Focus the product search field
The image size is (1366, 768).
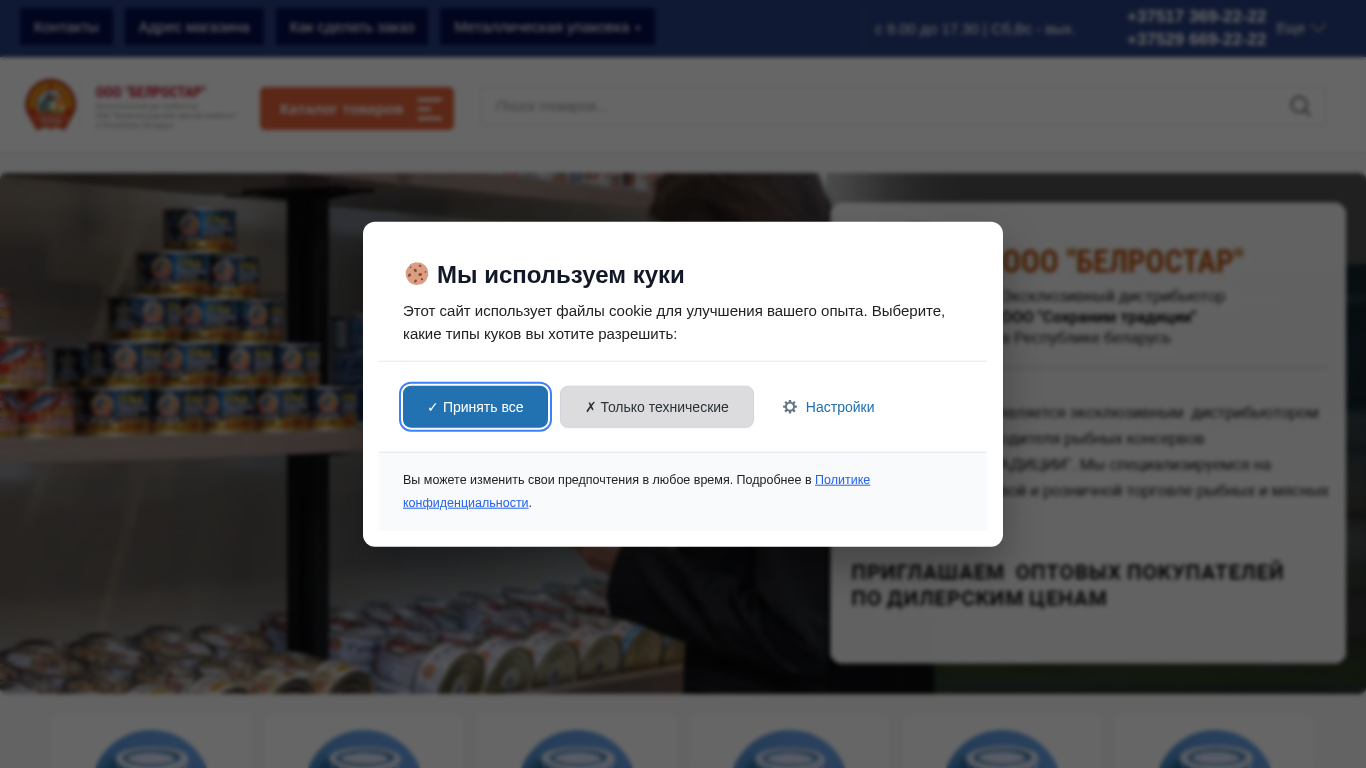(902, 106)
